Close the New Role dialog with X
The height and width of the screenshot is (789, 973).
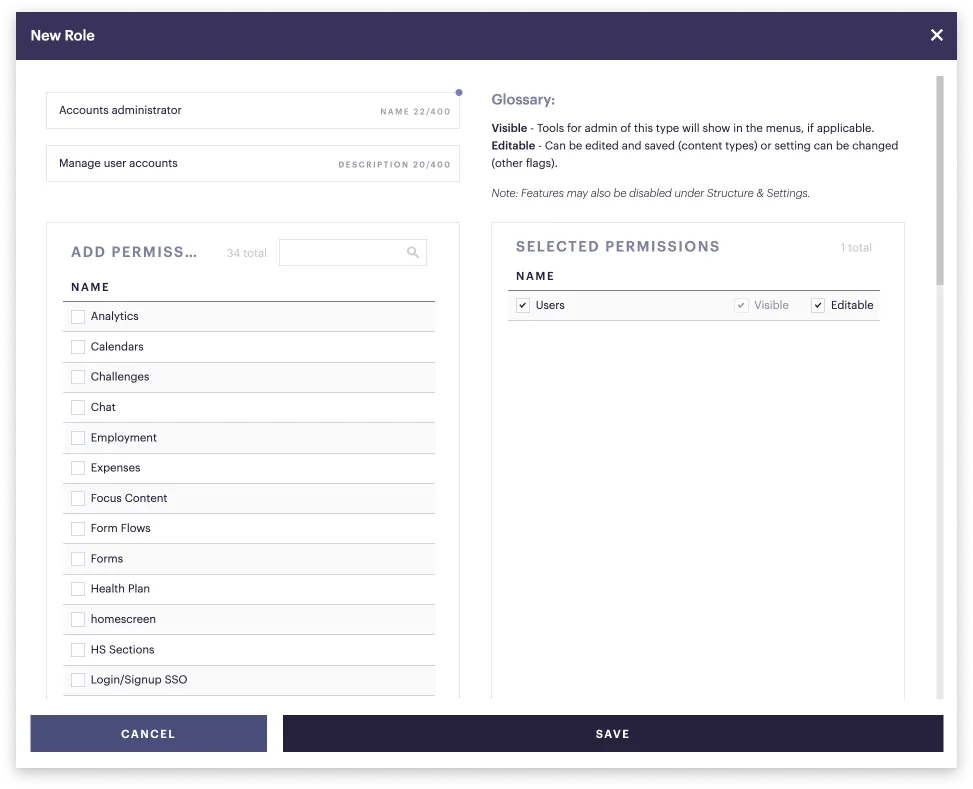936,35
